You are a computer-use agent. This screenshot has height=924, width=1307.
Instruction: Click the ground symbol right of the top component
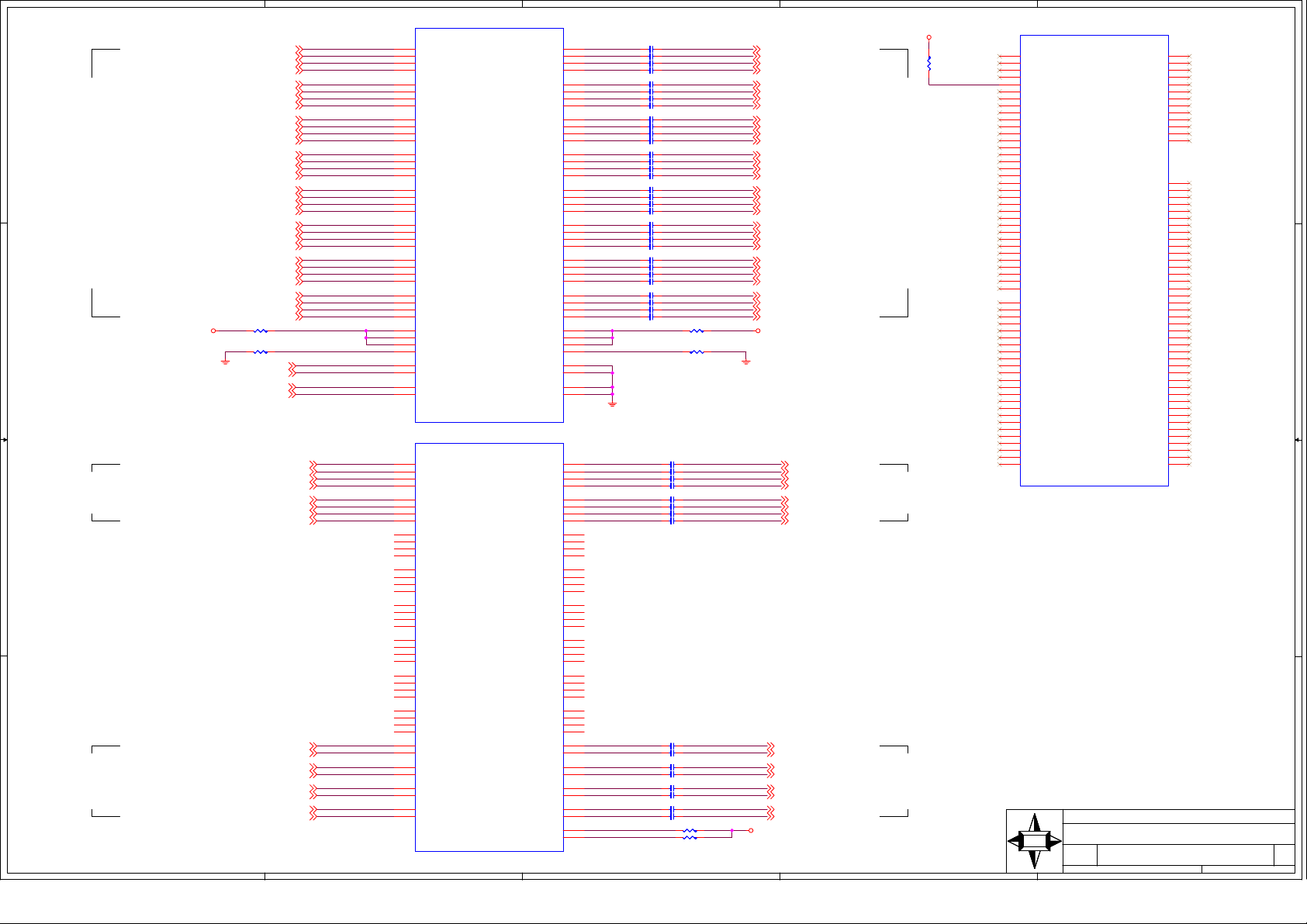pos(745,362)
